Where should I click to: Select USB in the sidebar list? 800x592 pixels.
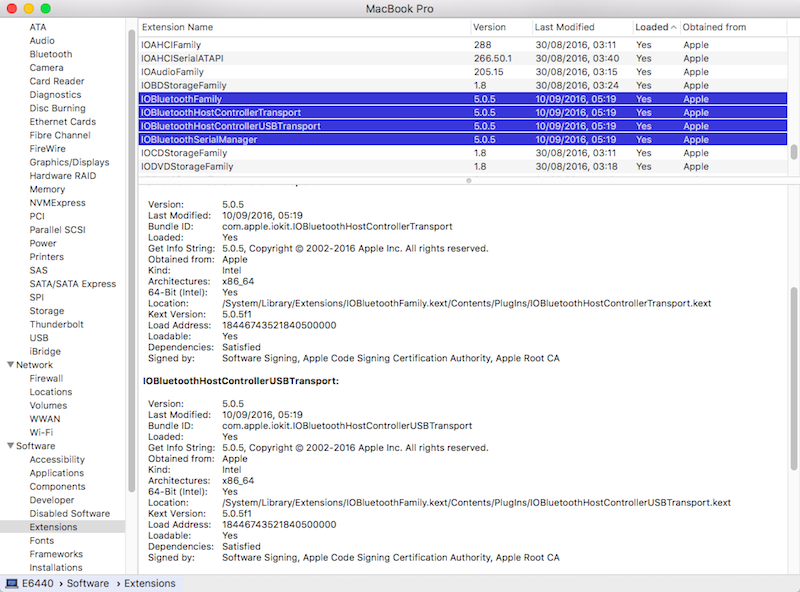[39, 338]
